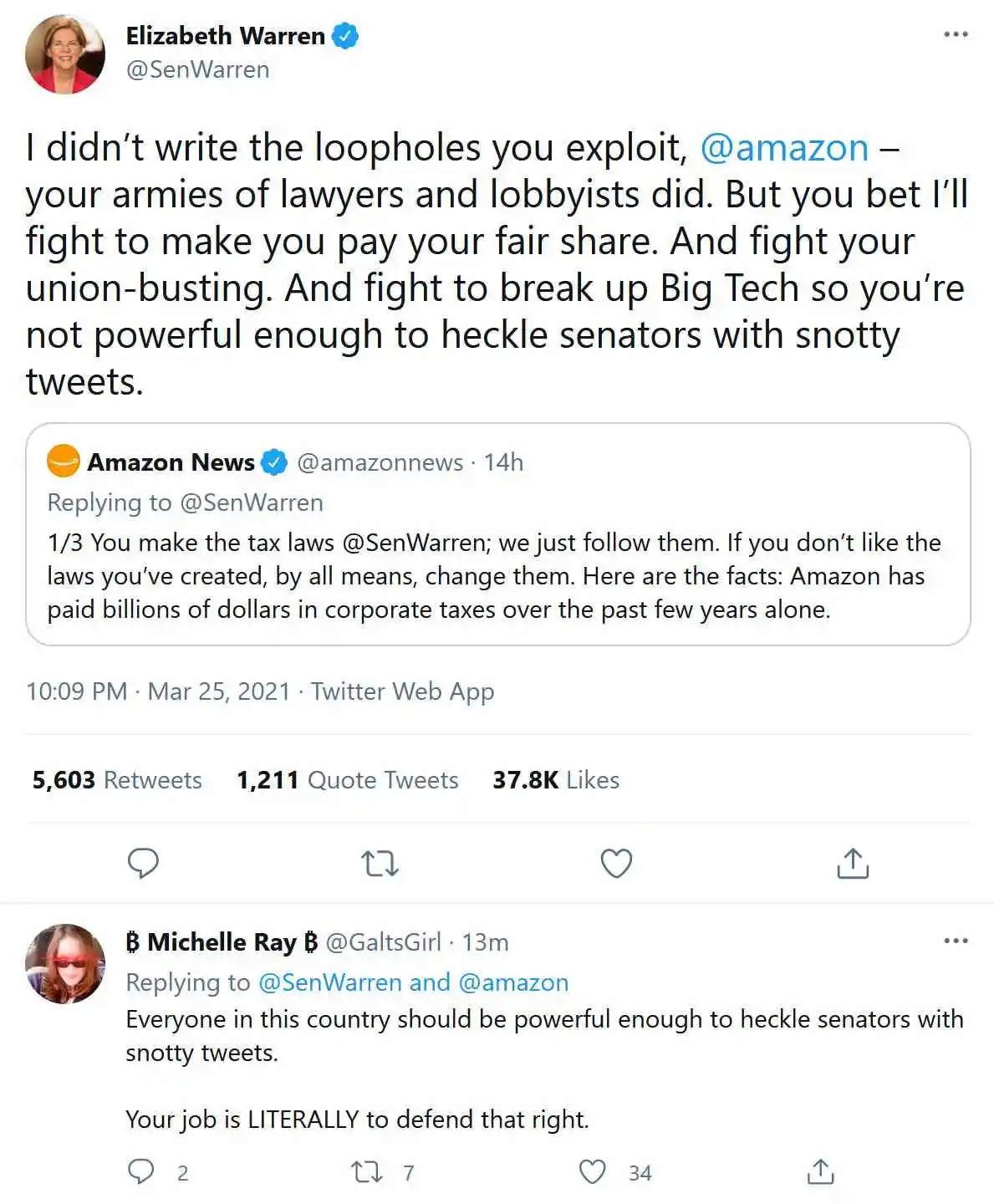The height and width of the screenshot is (1204, 994).
Task: View the 37.8K Likes list
Action: point(556,780)
